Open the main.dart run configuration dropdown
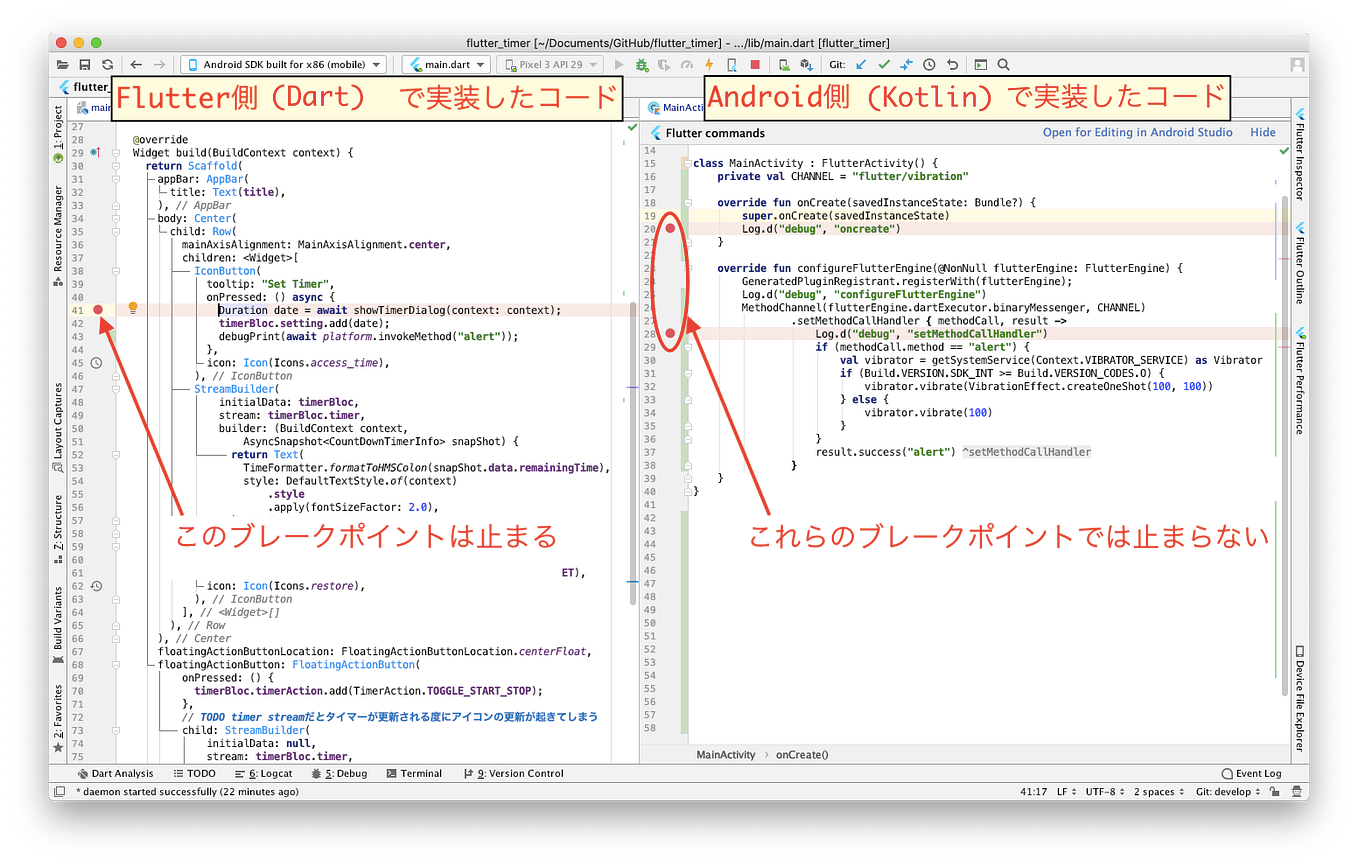This screenshot has width=1358, height=865. pyautogui.click(x=446, y=64)
